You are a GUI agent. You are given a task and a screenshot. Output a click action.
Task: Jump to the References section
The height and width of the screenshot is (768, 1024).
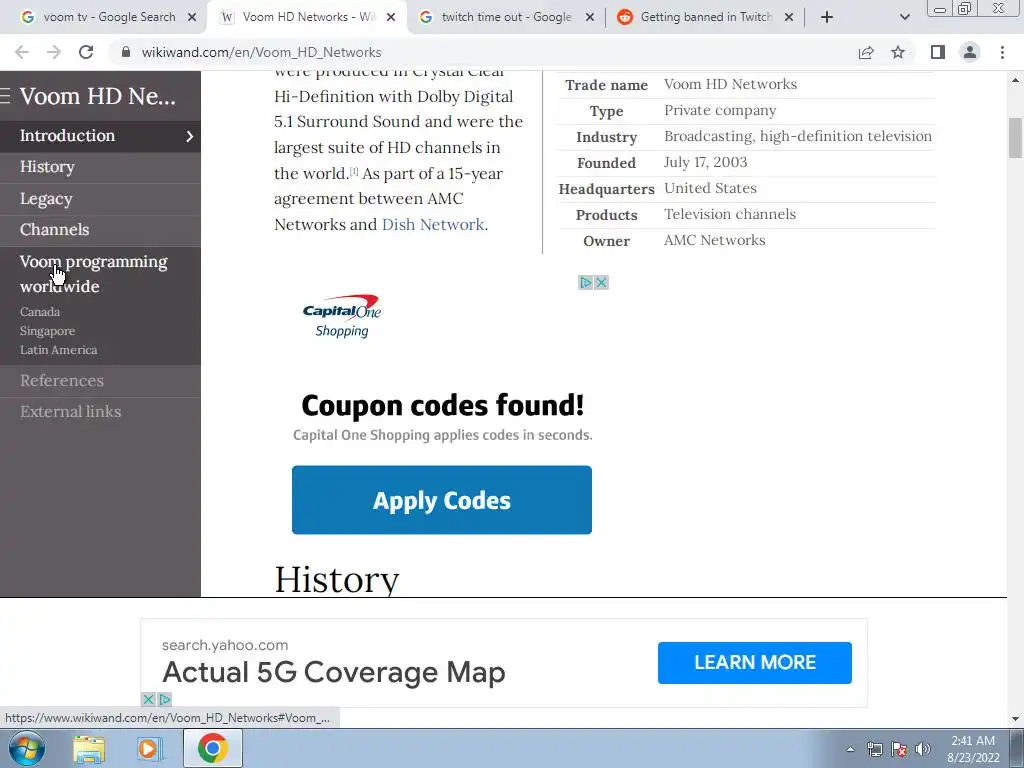tap(61, 381)
